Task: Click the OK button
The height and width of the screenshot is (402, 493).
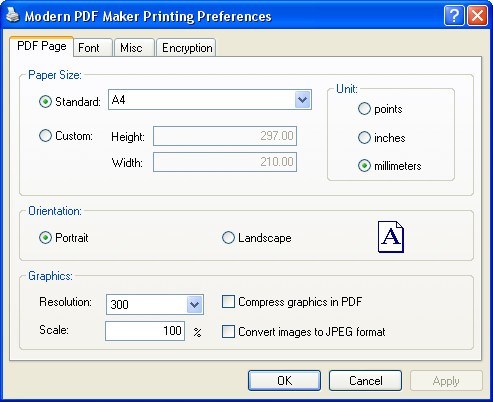Action: click(x=284, y=380)
